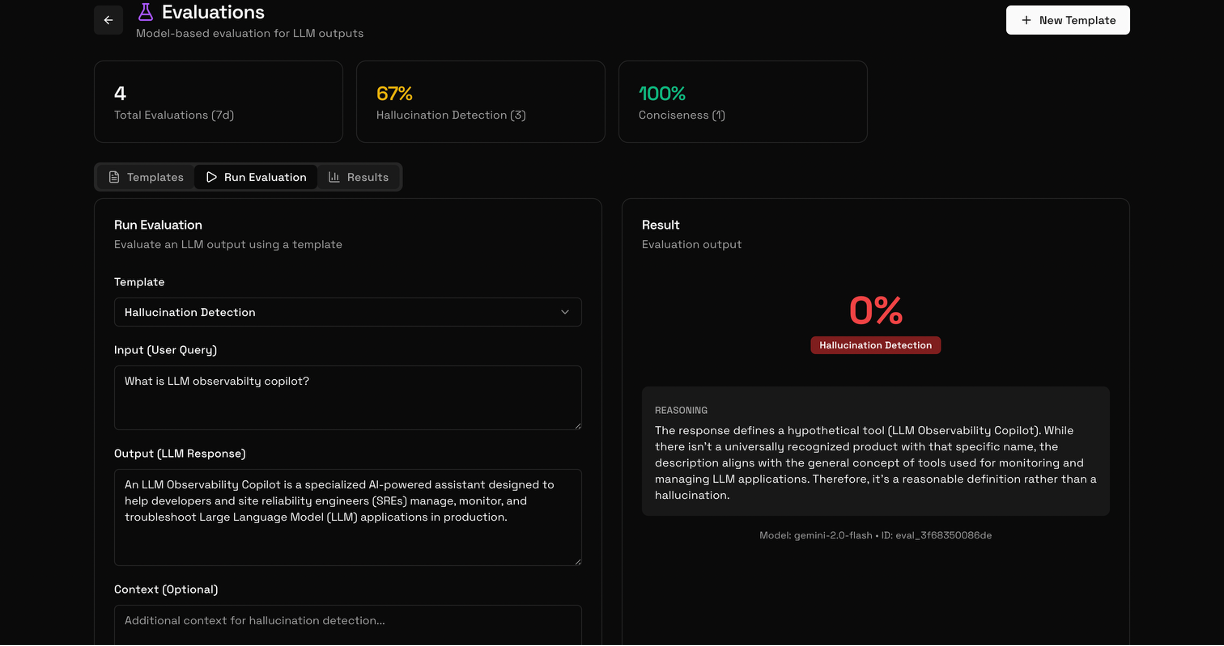1224x646 pixels.
Task: Click the 67% Hallucination Detection stat card
Action: coord(480,101)
